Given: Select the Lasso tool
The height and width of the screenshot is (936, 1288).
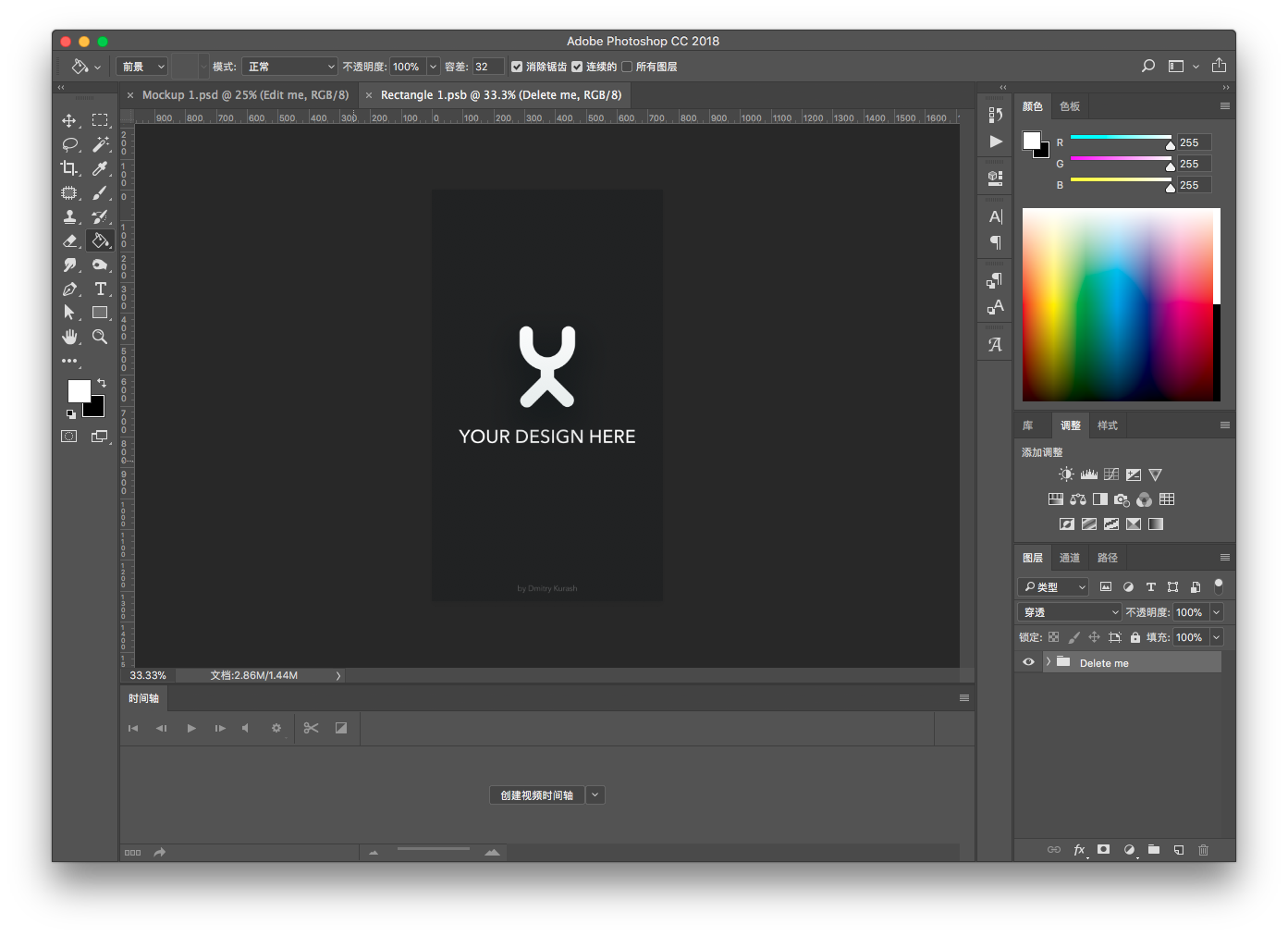Looking at the screenshot, I should pos(69,144).
